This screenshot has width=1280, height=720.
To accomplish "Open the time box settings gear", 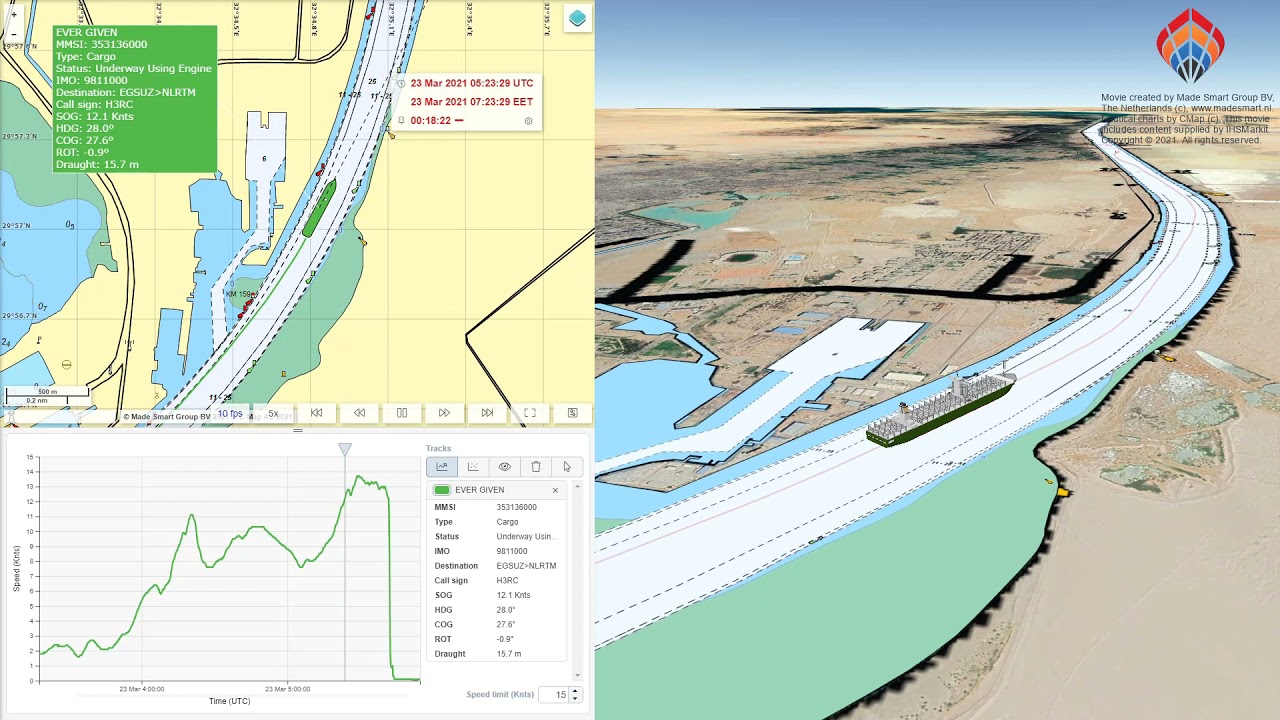I will click(x=528, y=121).
